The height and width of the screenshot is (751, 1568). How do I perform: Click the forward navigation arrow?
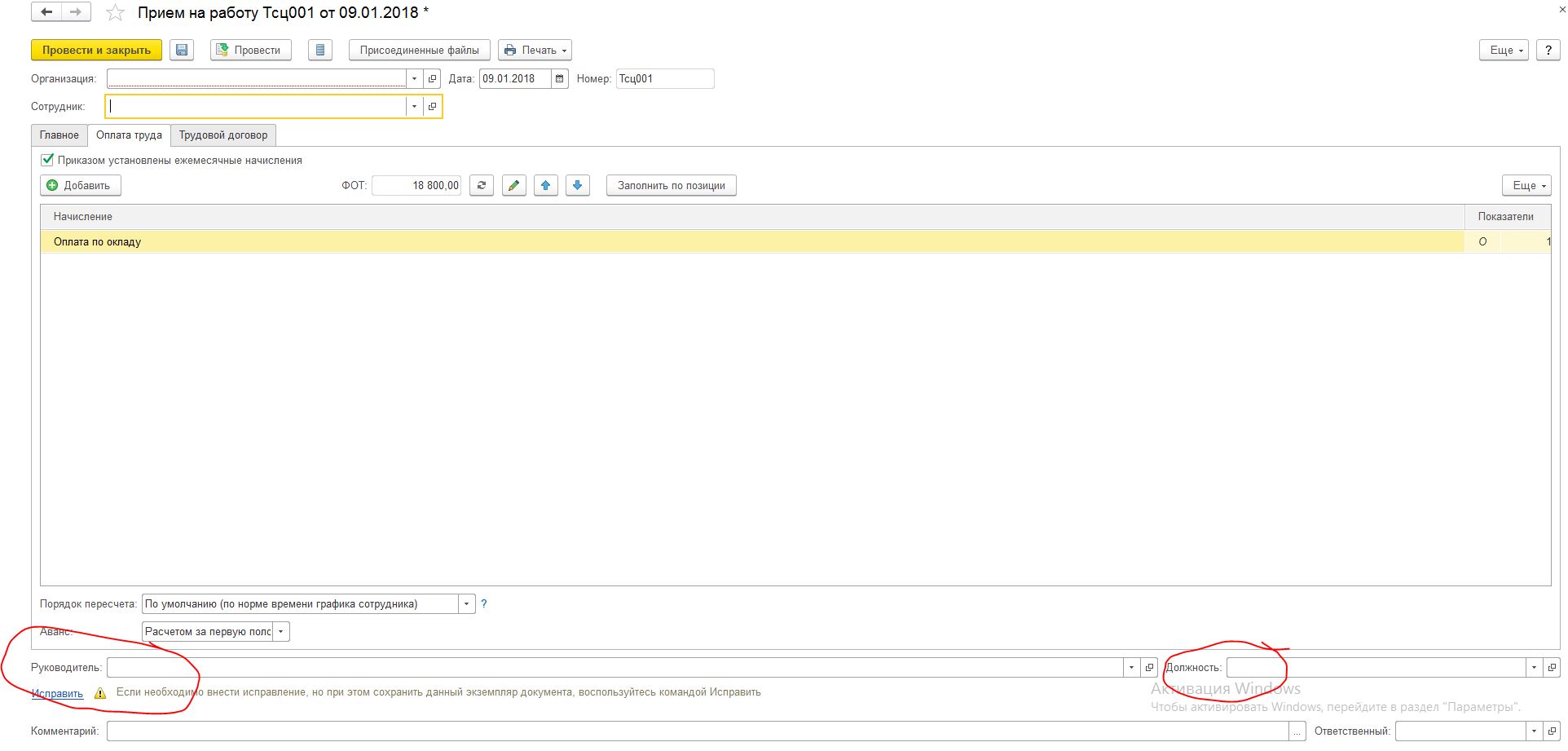(x=76, y=12)
